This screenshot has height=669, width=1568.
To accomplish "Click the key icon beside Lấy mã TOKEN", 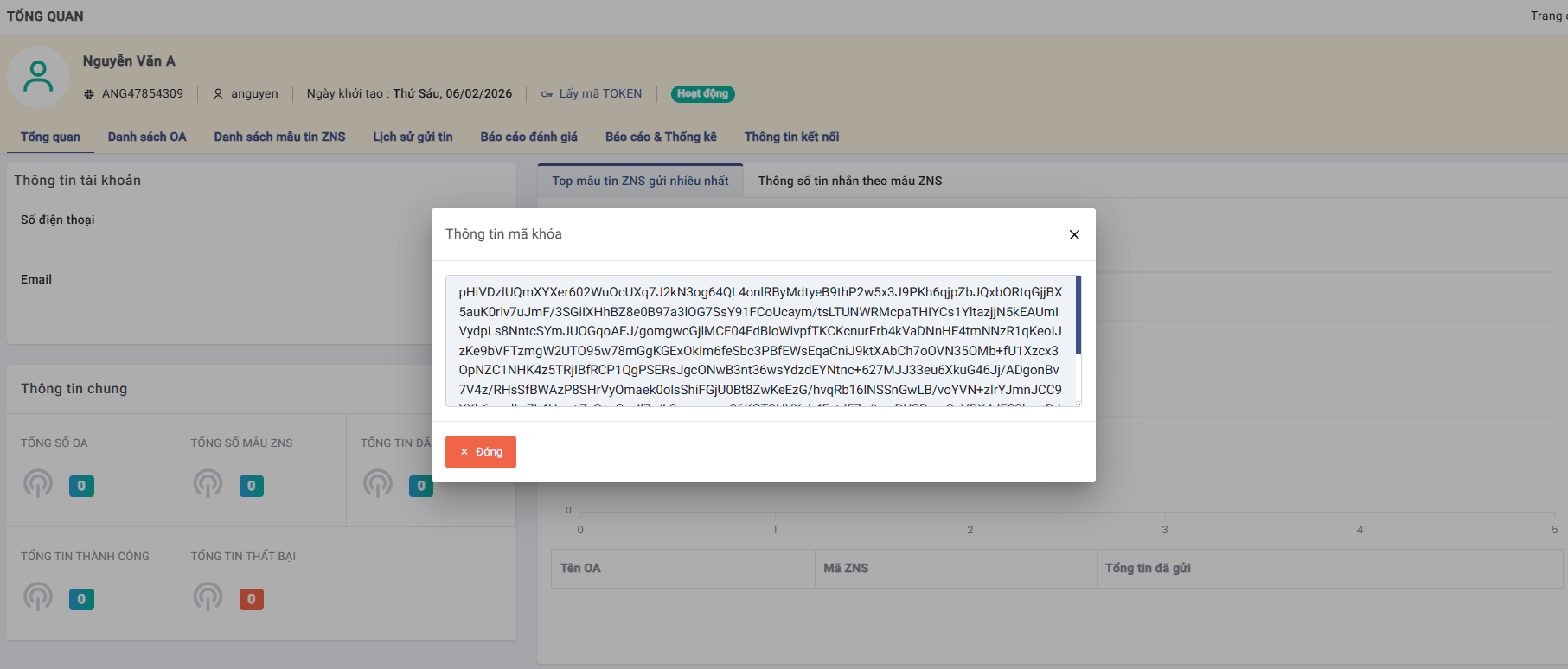I will pos(547,94).
